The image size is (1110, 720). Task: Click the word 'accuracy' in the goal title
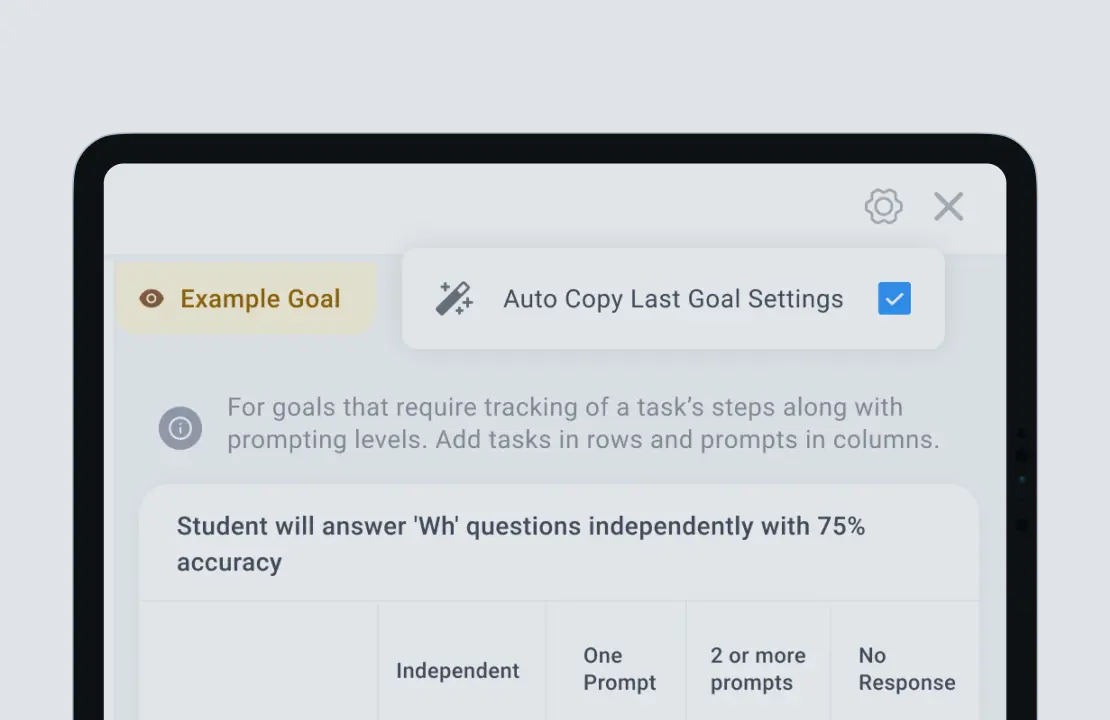point(229,562)
